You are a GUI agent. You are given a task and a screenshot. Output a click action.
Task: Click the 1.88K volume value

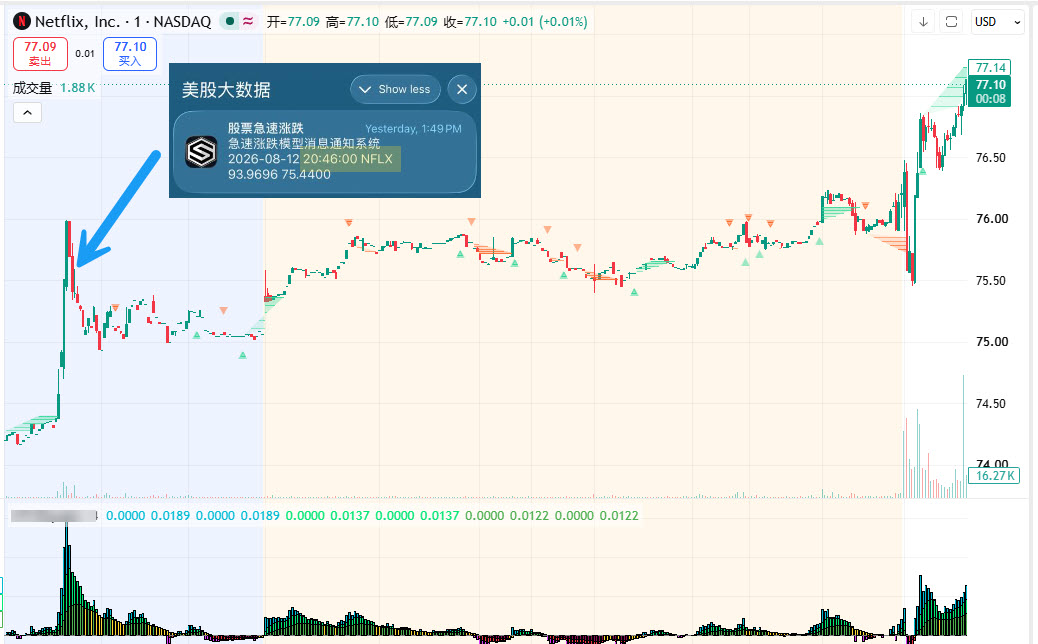tap(77, 88)
